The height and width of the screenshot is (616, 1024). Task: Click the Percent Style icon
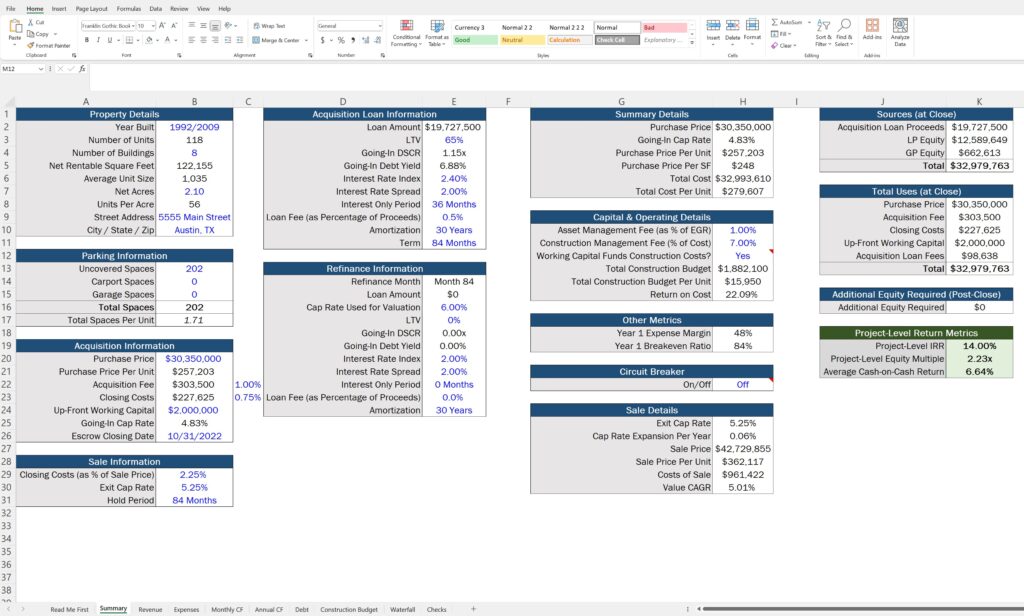point(341,41)
